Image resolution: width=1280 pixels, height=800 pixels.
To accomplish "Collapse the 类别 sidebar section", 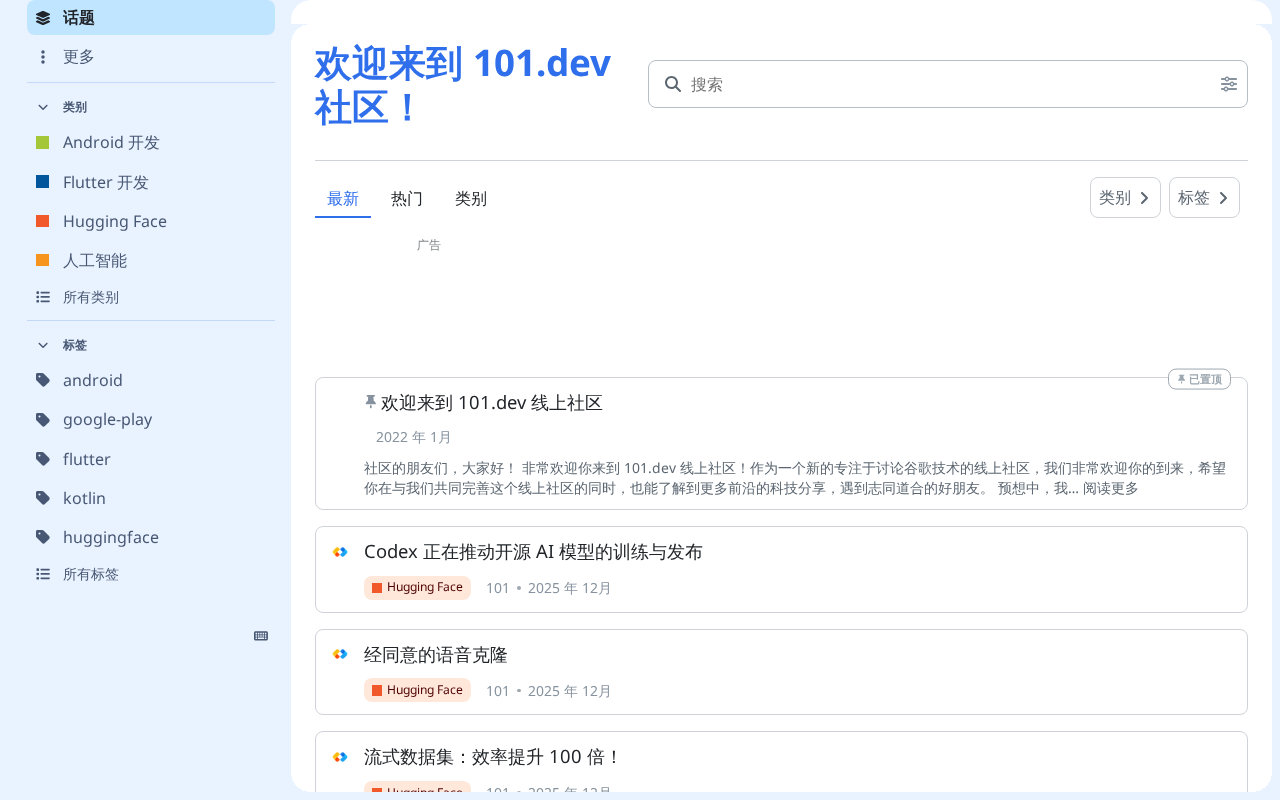I will (43, 107).
